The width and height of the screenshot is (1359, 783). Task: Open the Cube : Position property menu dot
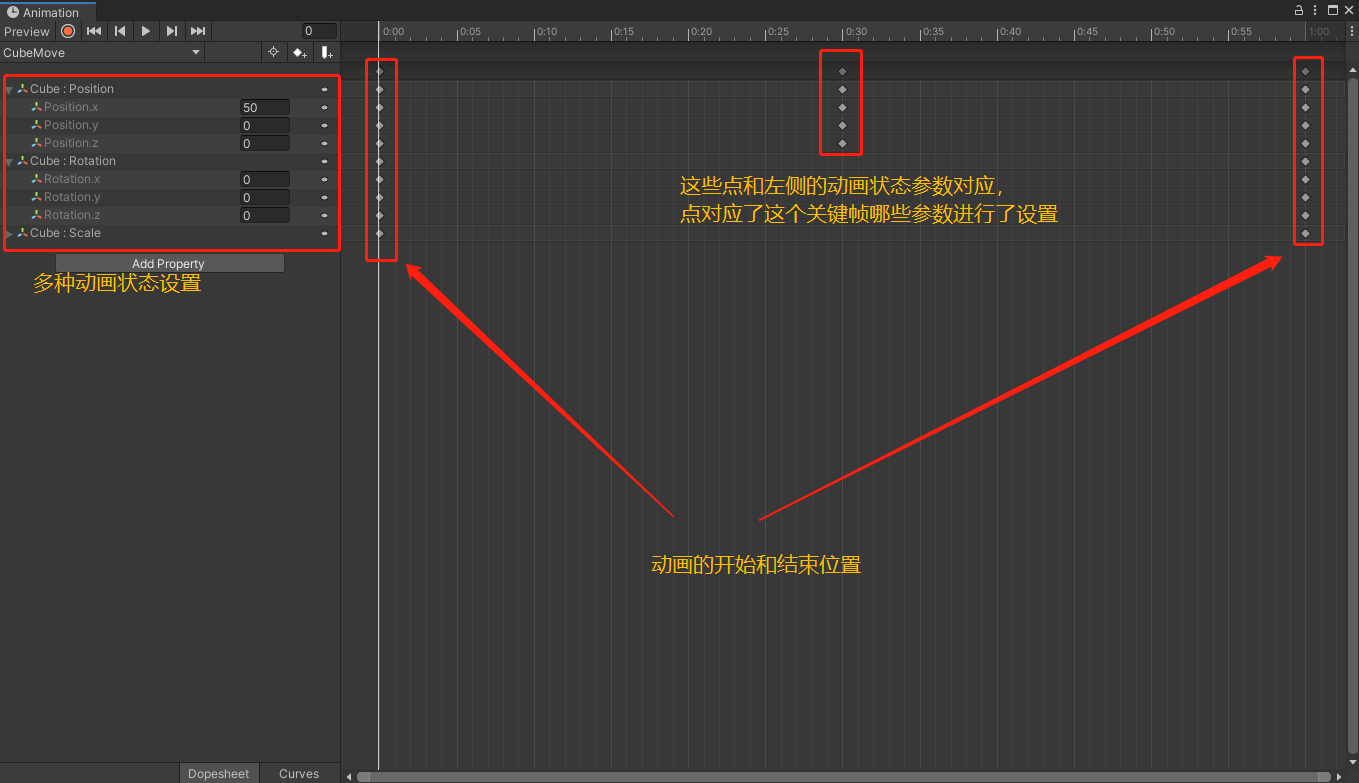(325, 89)
